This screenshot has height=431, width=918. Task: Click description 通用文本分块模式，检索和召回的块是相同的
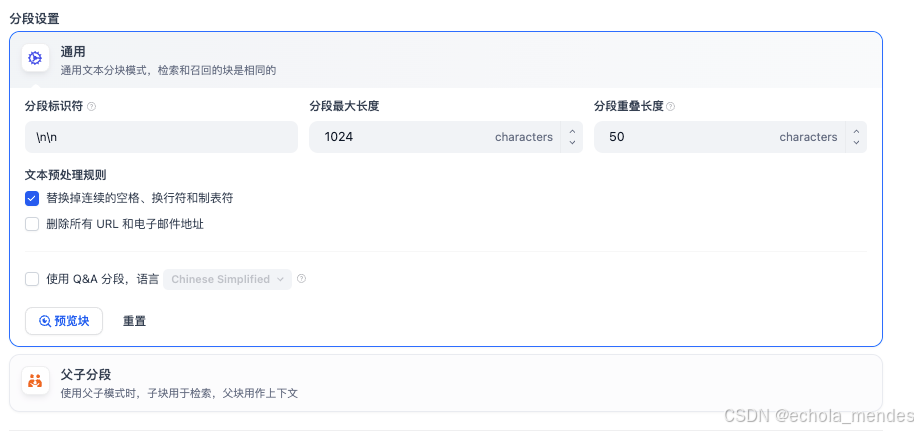point(168,71)
